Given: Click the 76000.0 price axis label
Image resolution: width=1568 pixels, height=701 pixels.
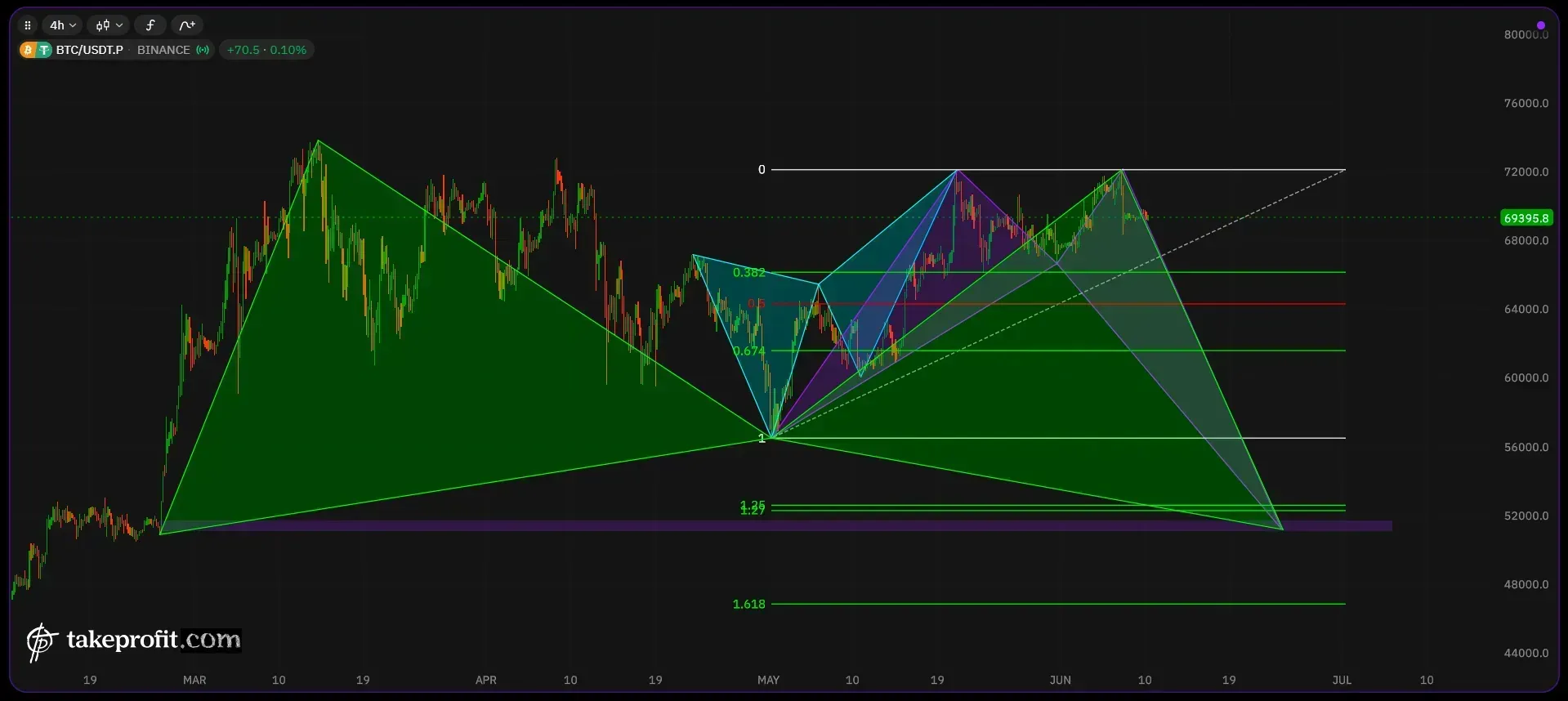Looking at the screenshot, I should pyautogui.click(x=1526, y=104).
